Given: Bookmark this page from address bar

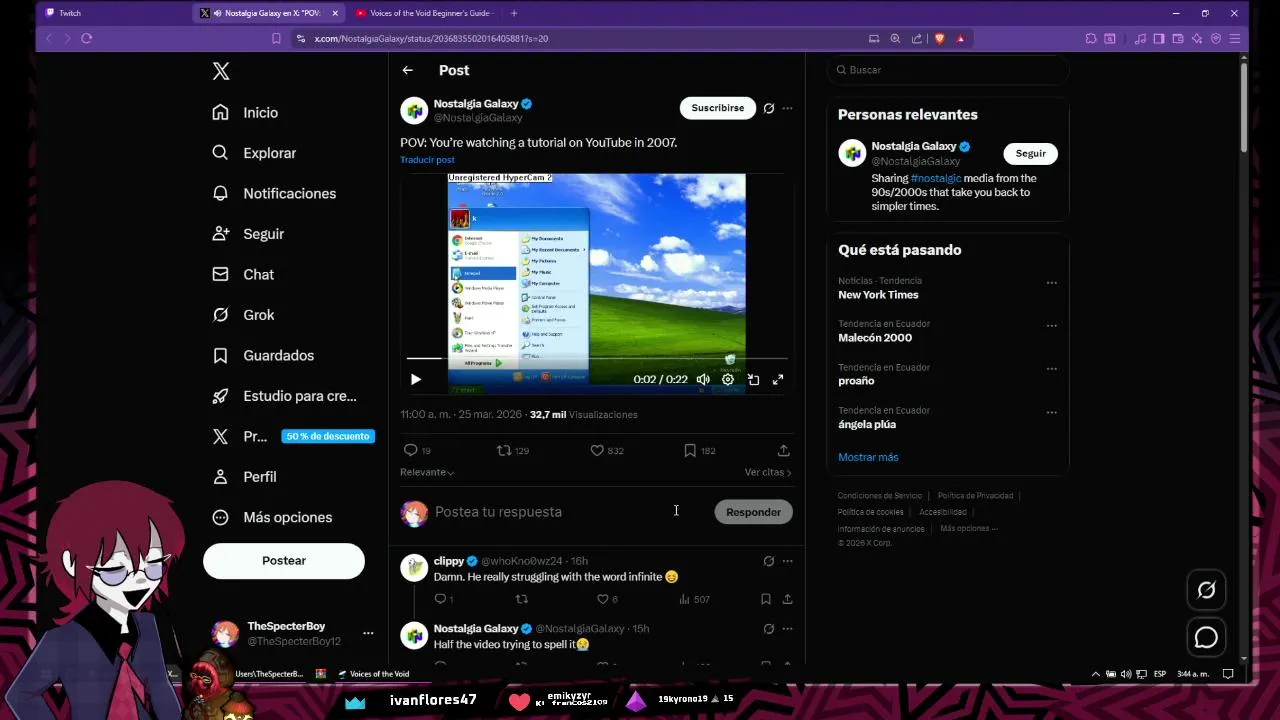Looking at the screenshot, I should coord(276,38).
